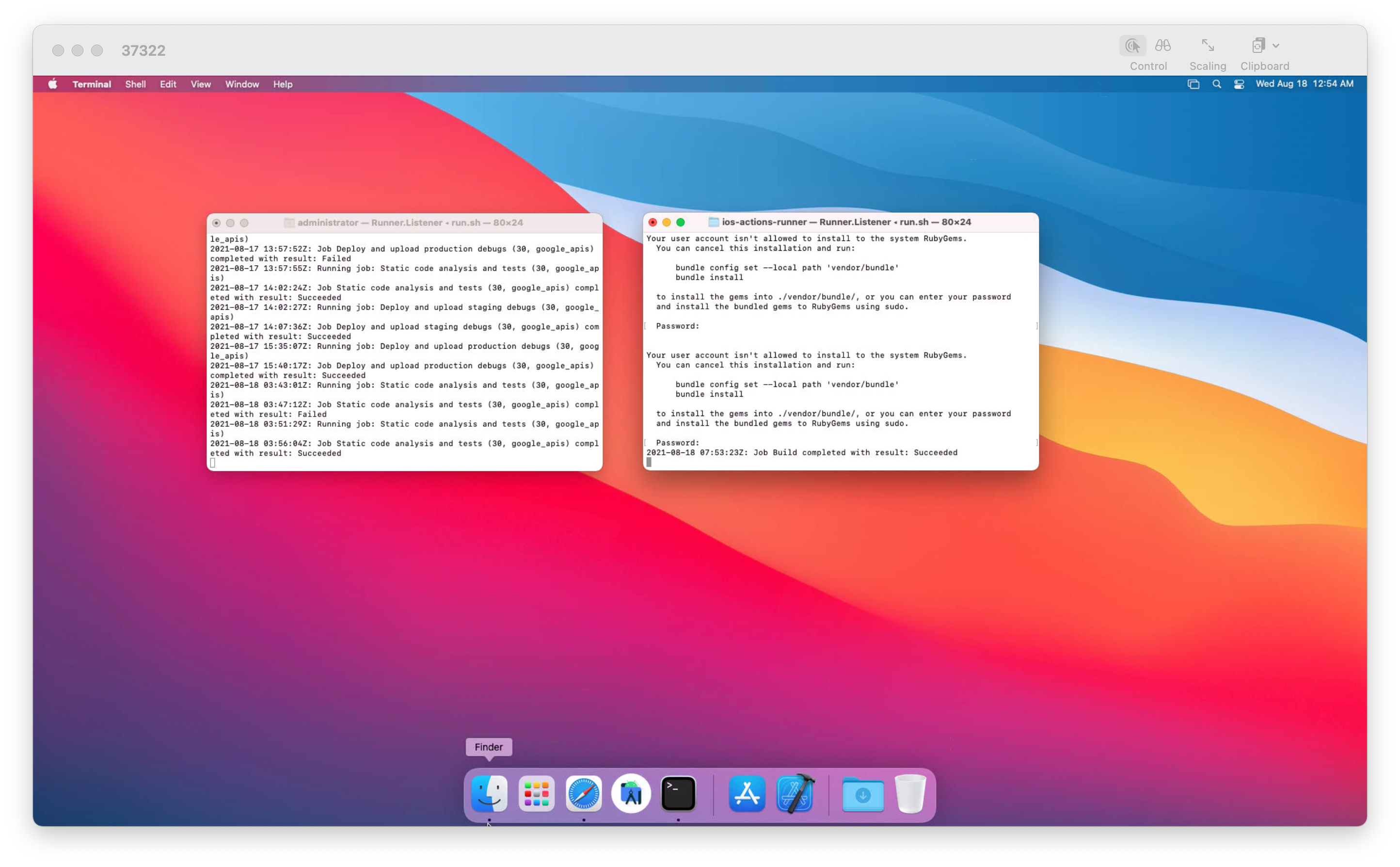Open the Apple menu
Viewport: 1400px width, 867px height.
pos(53,84)
